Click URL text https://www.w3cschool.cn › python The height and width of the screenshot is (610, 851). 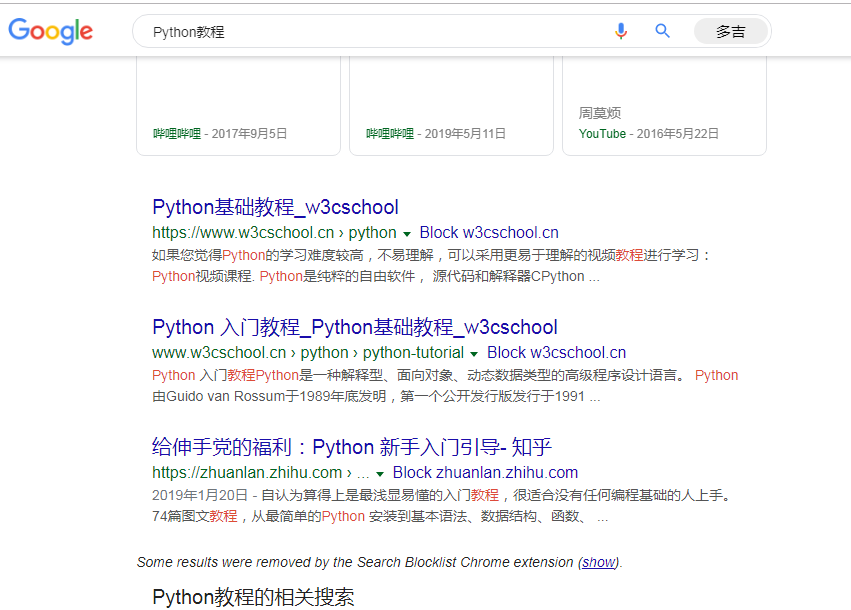point(274,233)
